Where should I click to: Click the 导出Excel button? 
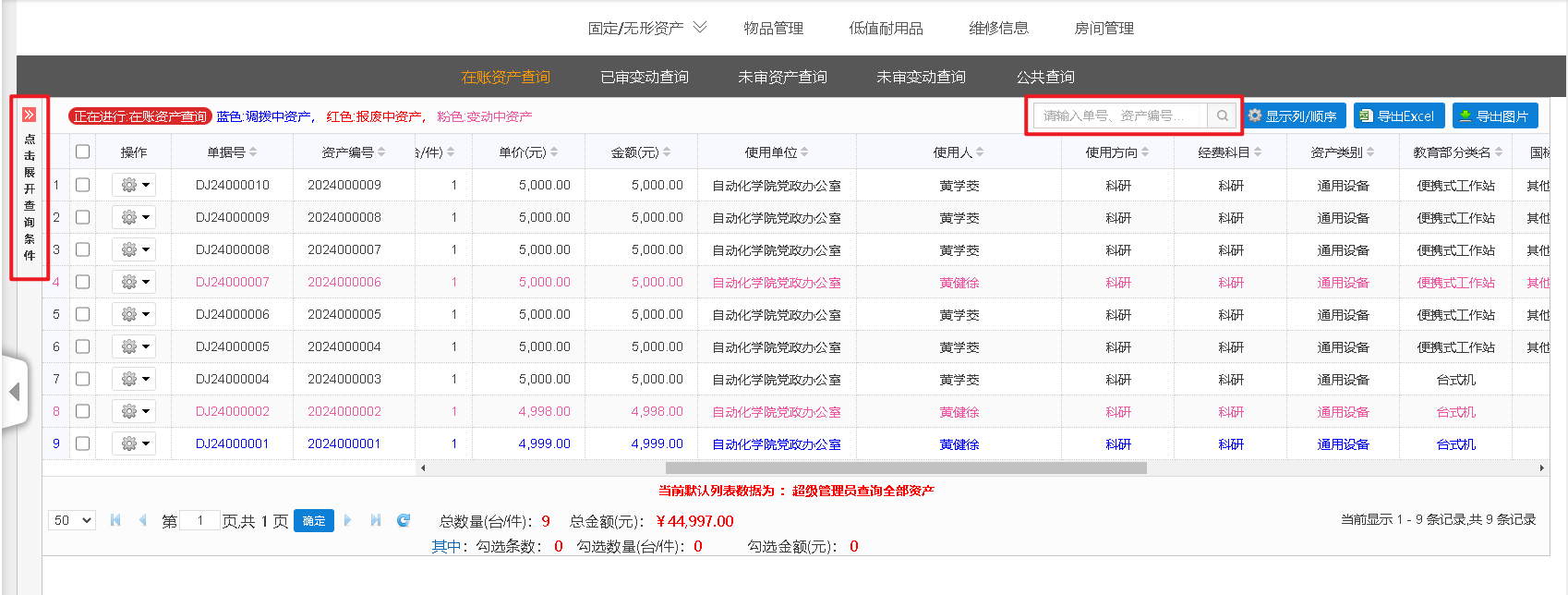click(x=1395, y=115)
